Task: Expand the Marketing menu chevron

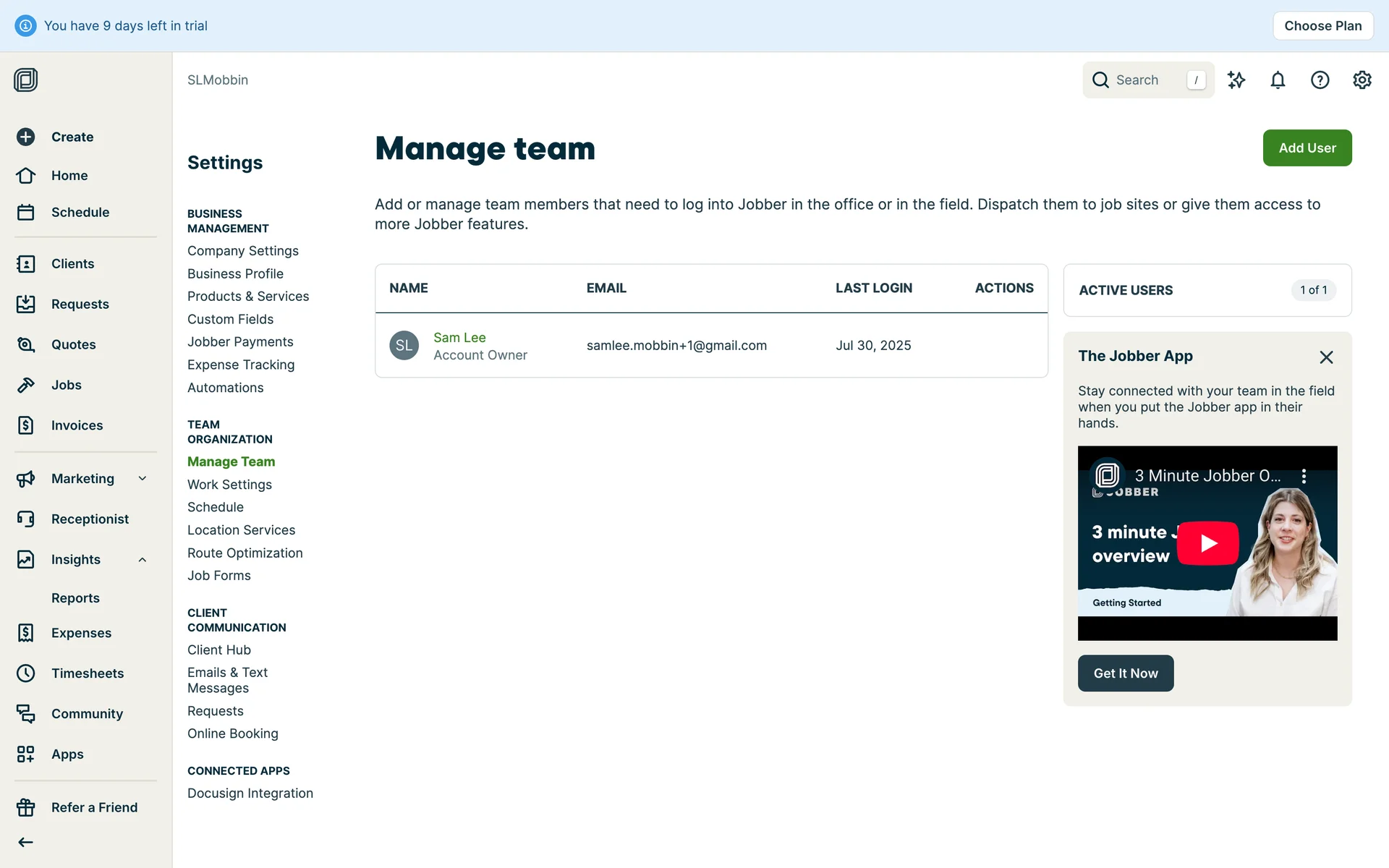Action: coord(143,478)
